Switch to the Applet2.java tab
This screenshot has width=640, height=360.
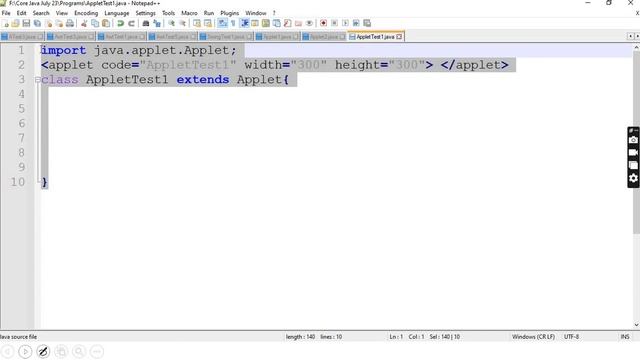(324, 37)
